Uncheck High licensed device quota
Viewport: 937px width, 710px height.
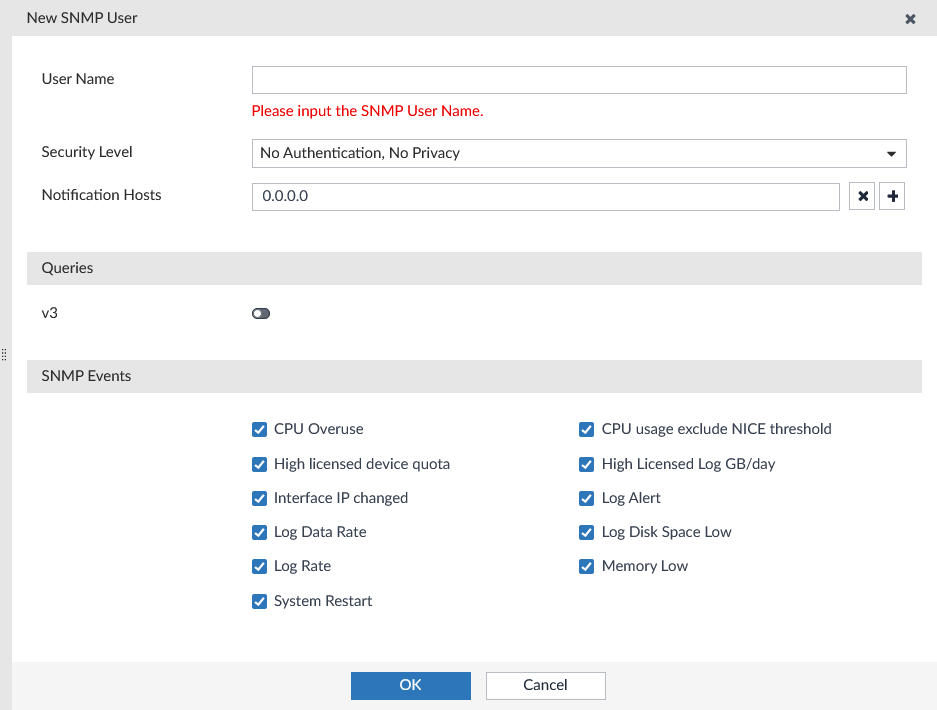(259, 464)
